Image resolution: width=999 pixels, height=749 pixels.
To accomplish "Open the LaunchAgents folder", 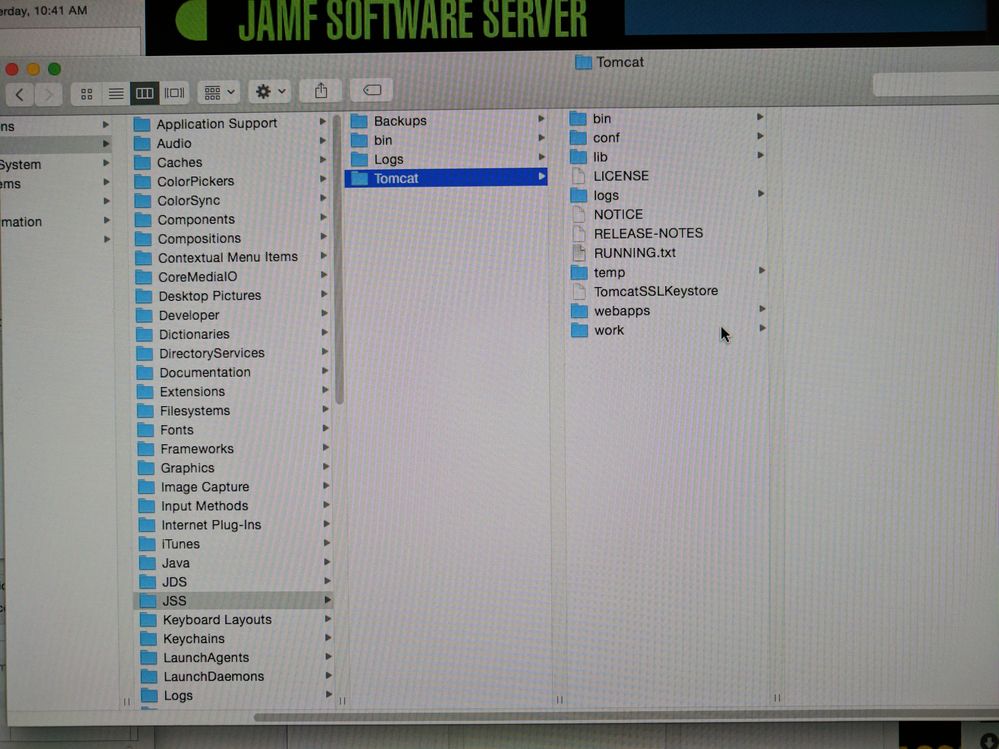I will (x=206, y=658).
